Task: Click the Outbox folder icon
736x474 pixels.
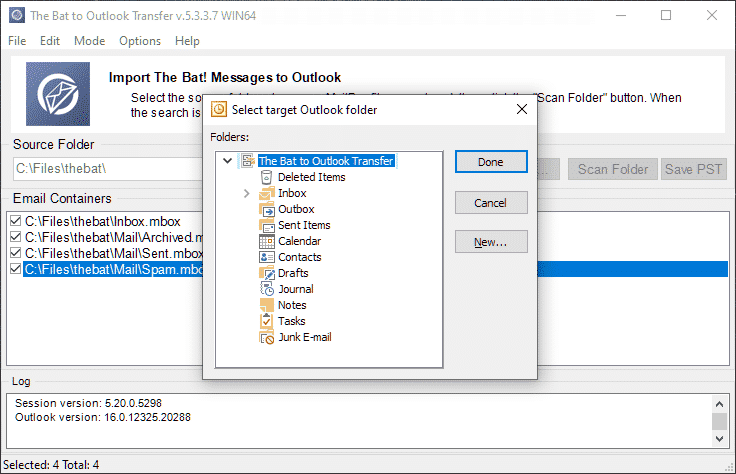Action: (x=267, y=209)
